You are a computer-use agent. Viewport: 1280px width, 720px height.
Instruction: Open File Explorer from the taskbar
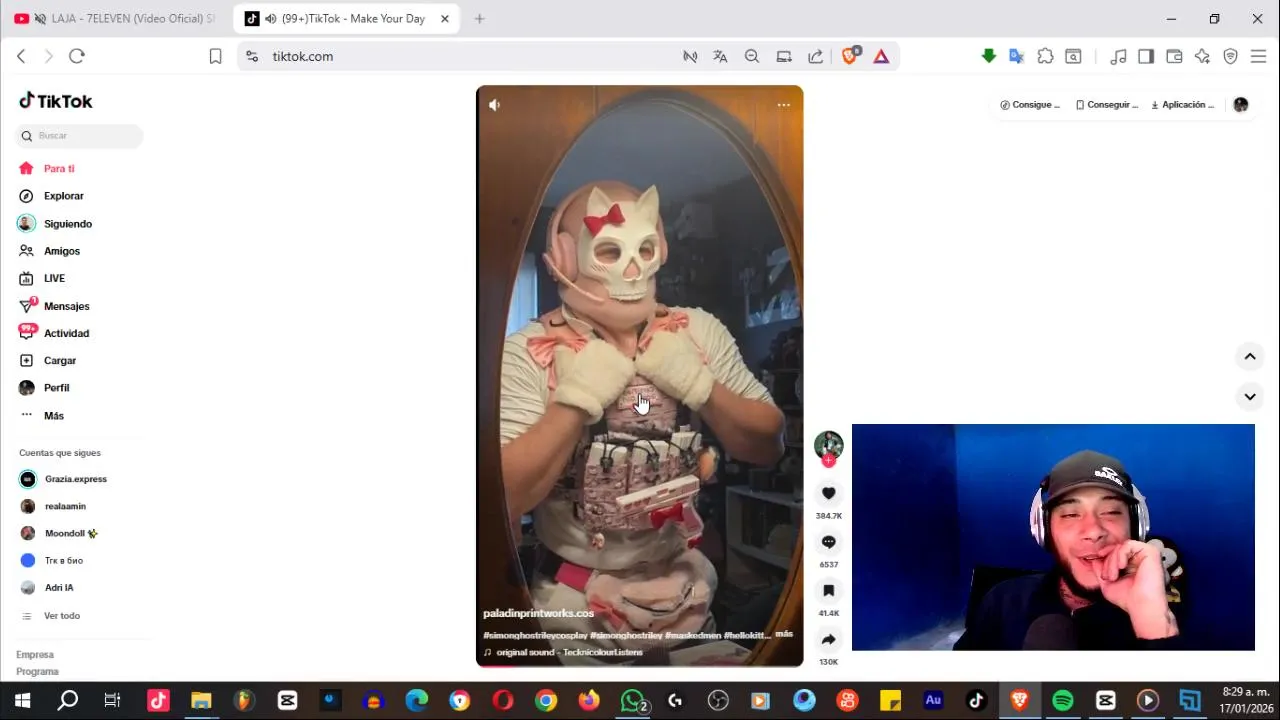point(201,701)
